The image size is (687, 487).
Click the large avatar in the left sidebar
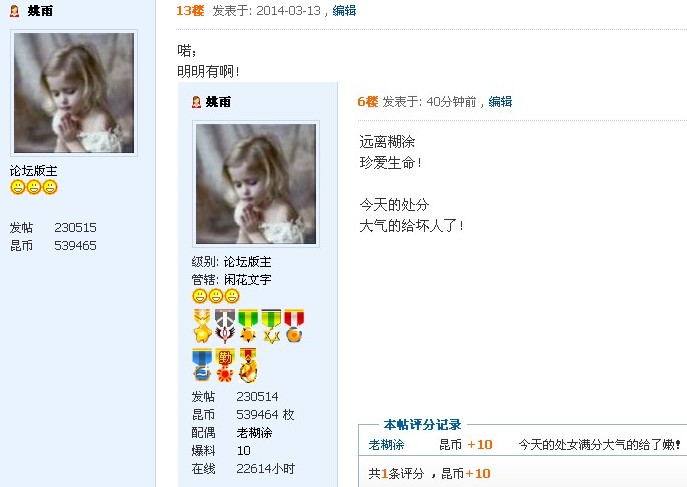point(74,93)
